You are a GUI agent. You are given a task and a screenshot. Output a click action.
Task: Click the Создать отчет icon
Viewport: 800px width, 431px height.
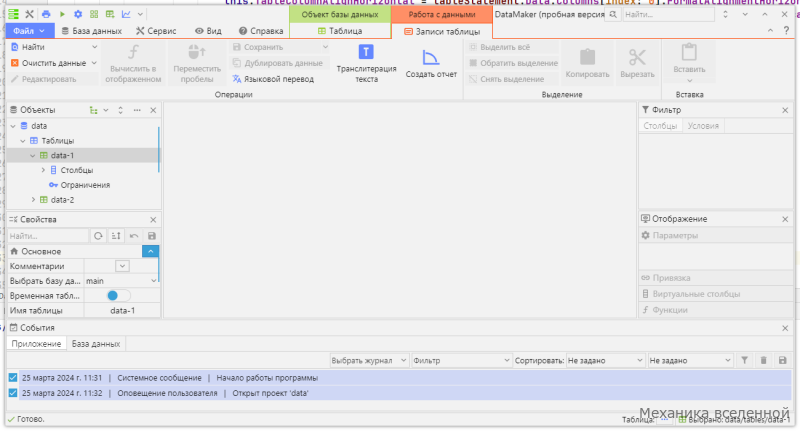431,57
